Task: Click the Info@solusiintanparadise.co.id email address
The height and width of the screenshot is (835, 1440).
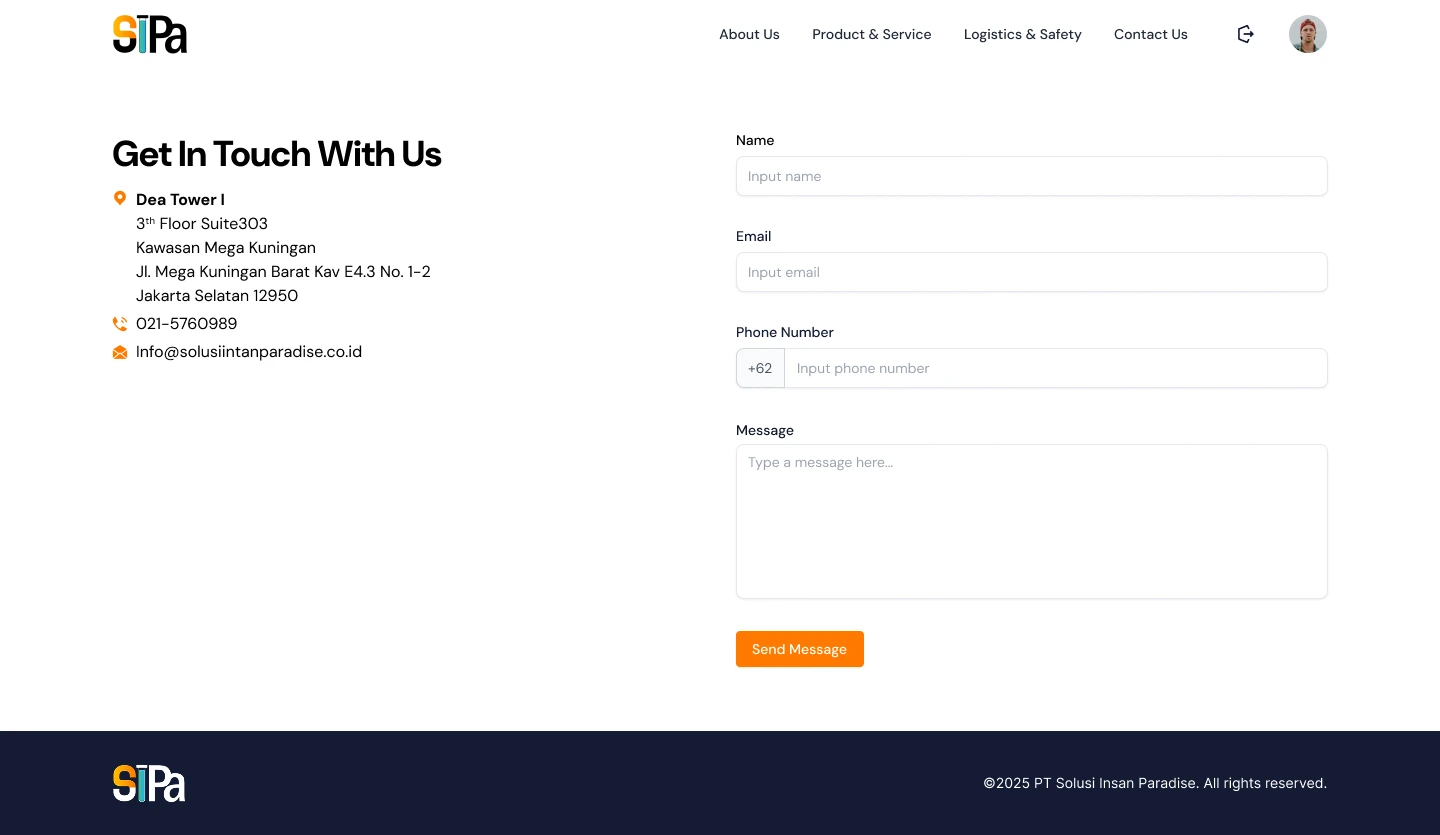Action: click(x=249, y=352)
